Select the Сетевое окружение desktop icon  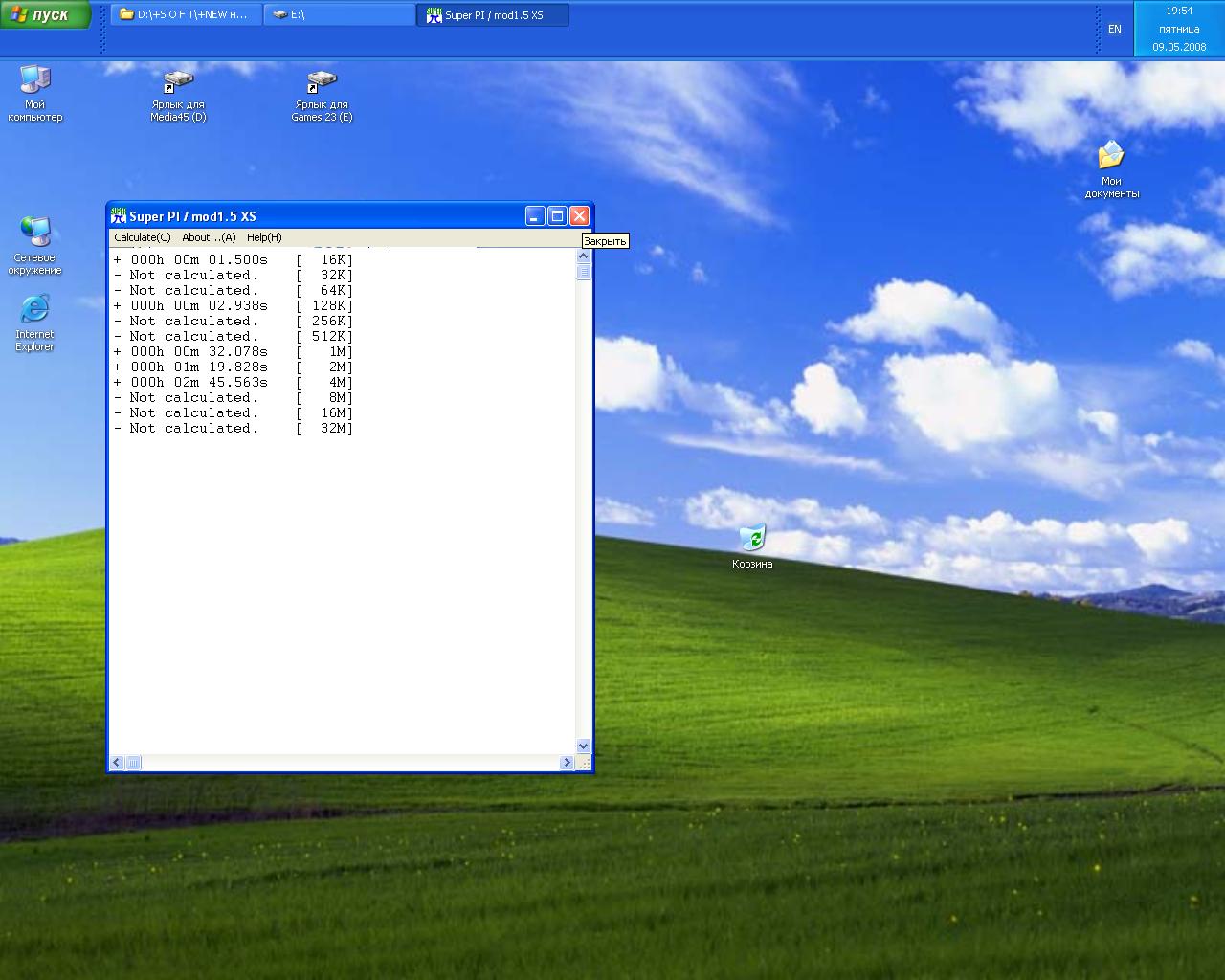pos(35,247)
